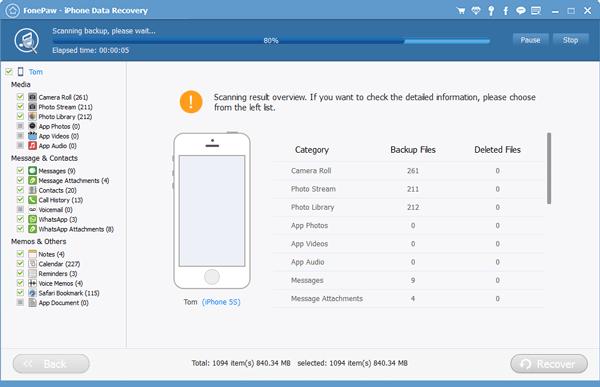Click the Calendar icon
600x387 pixels.
click(x=33, y=264)
